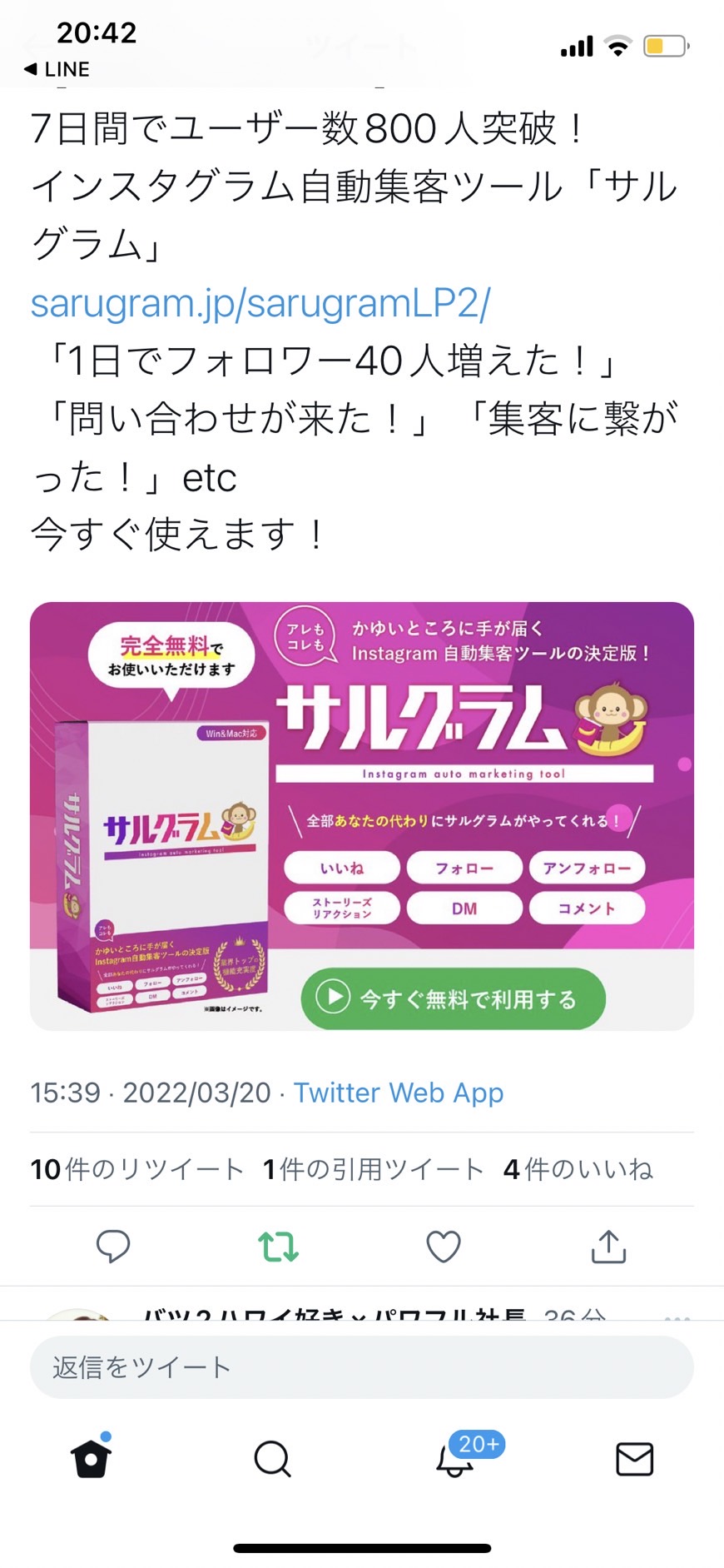
Task: Open the サルグラム promotional image card
Action: point(362,816)
